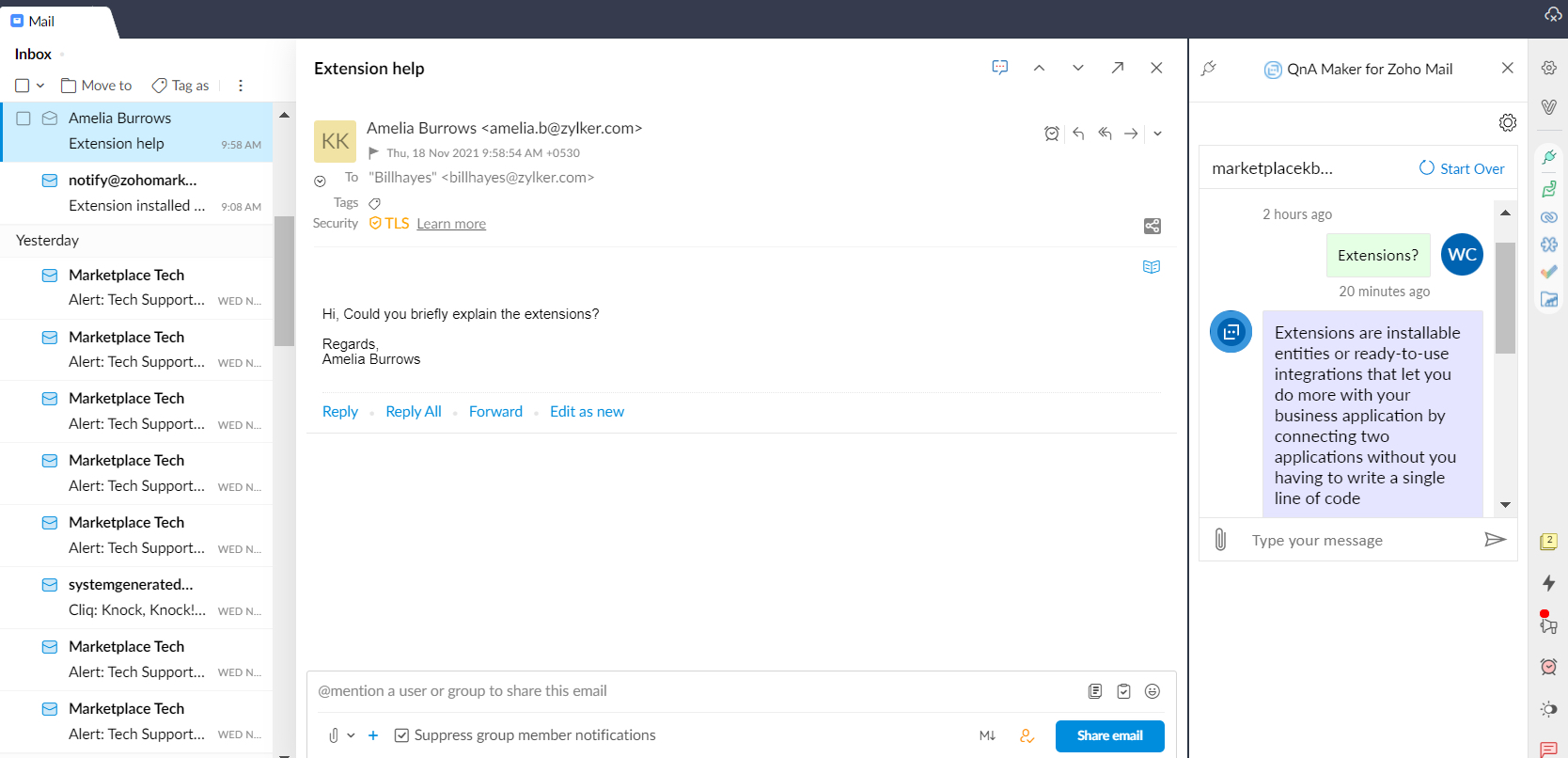The image size is (1568, 758).
Task: Open notify@zohomark... Extension installed email
Action: tap(136, 193)
